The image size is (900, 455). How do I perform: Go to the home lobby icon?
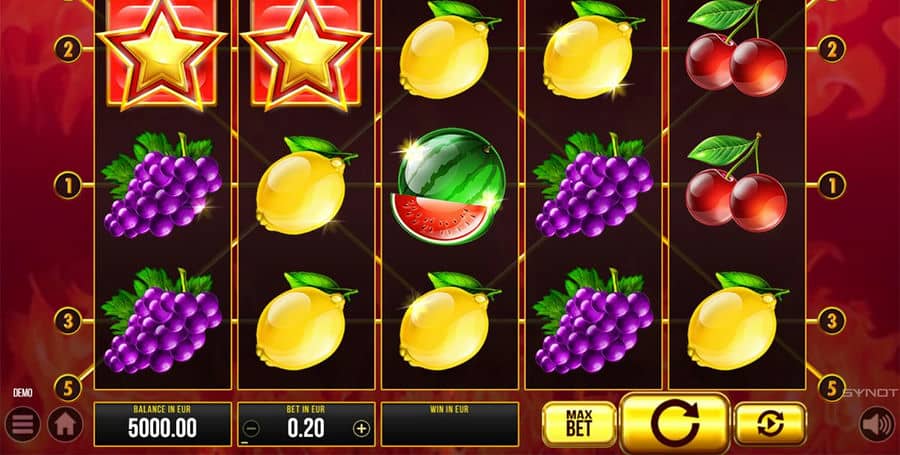[65, 425]
